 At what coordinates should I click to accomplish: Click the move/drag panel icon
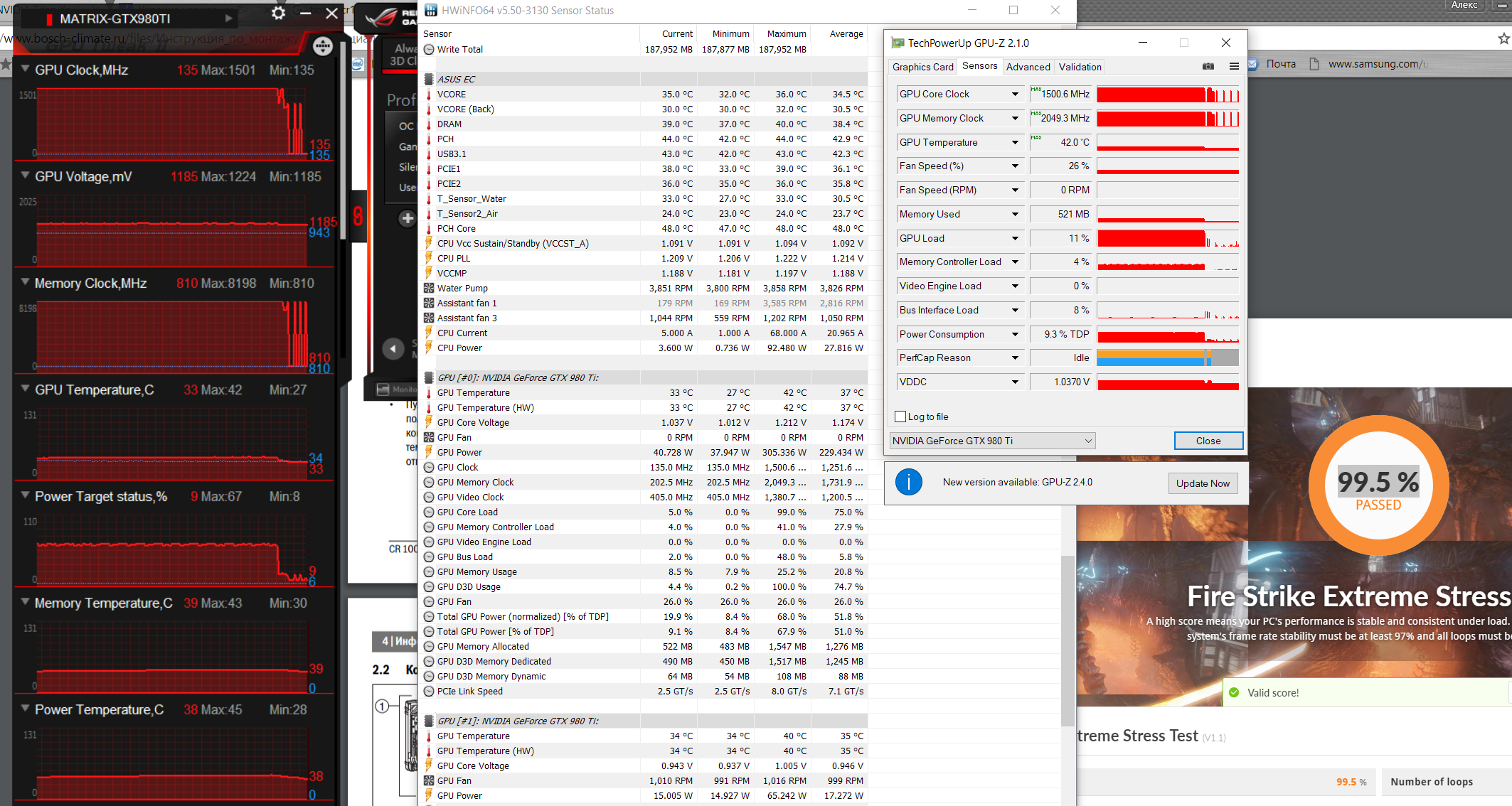click(x=323, y=46)
